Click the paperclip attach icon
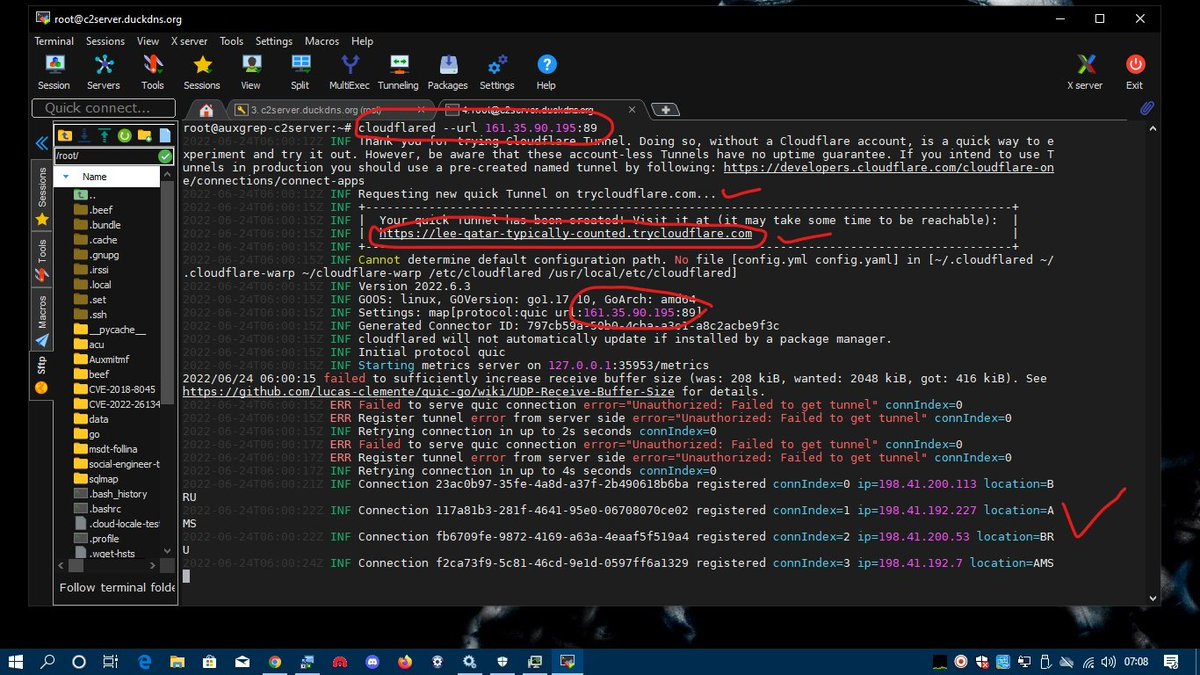Image resolution: width=1200 pixels, height=675 pixels. 1147,107
